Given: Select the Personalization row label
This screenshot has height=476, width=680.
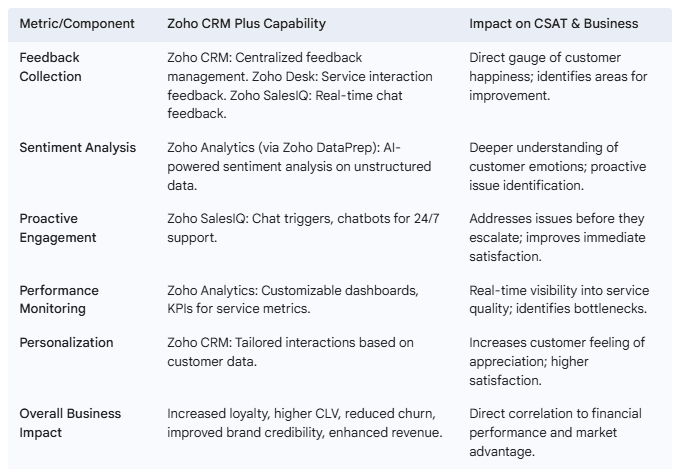Looking at the screenshot, I should 66,342.
